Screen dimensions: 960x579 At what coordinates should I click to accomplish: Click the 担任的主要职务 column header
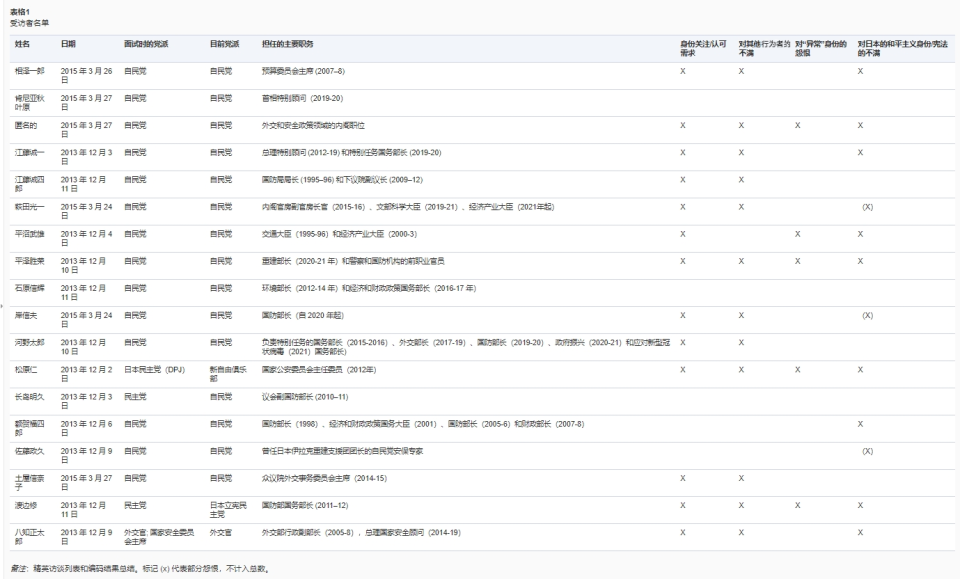[x=288, y=44]
